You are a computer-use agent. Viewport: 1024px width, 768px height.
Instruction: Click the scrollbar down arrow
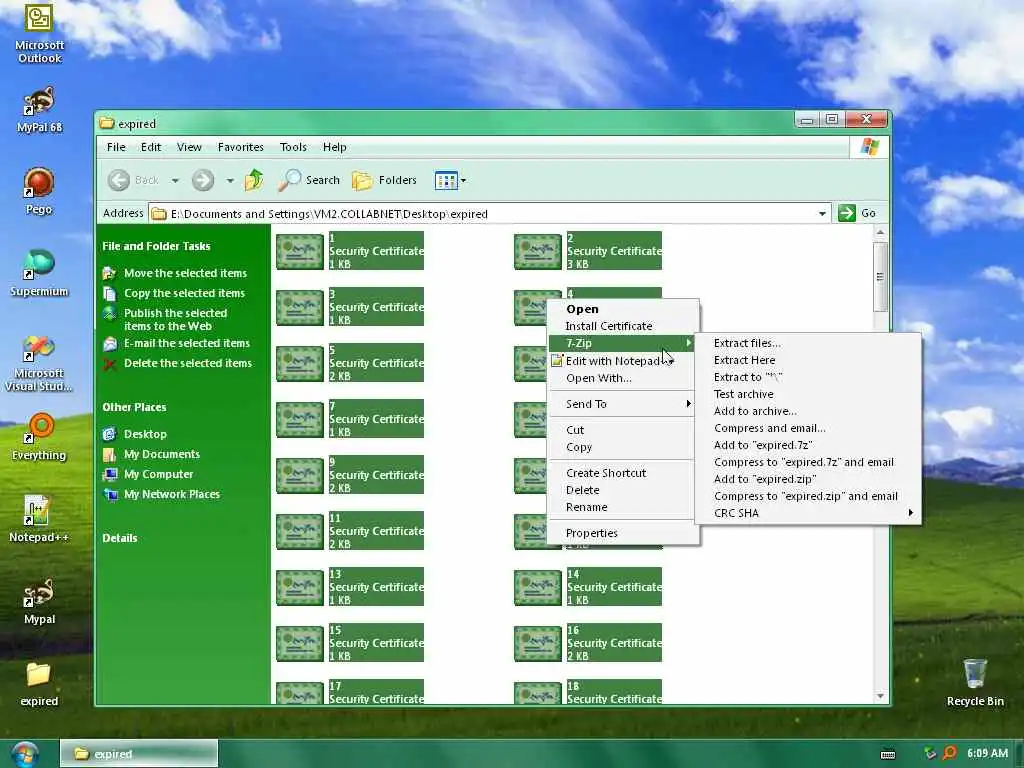click(880, 696)
